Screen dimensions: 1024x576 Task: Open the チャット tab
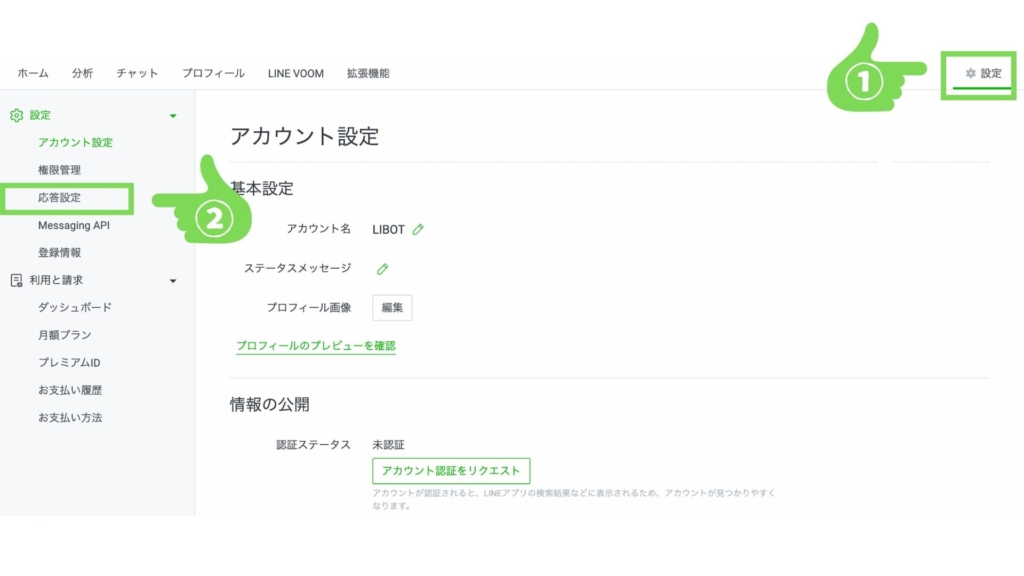click(x=137, y=74)
